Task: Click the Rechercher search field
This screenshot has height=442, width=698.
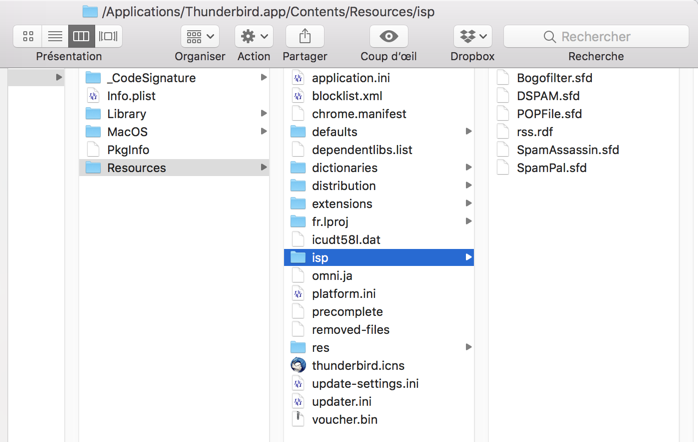Action: pos(596,36)
